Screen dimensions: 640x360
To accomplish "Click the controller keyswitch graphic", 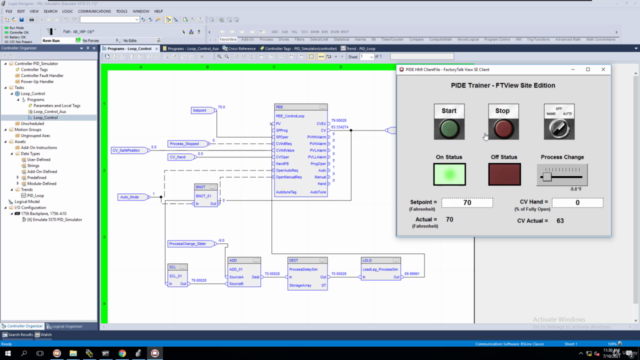I will (50, 31).
